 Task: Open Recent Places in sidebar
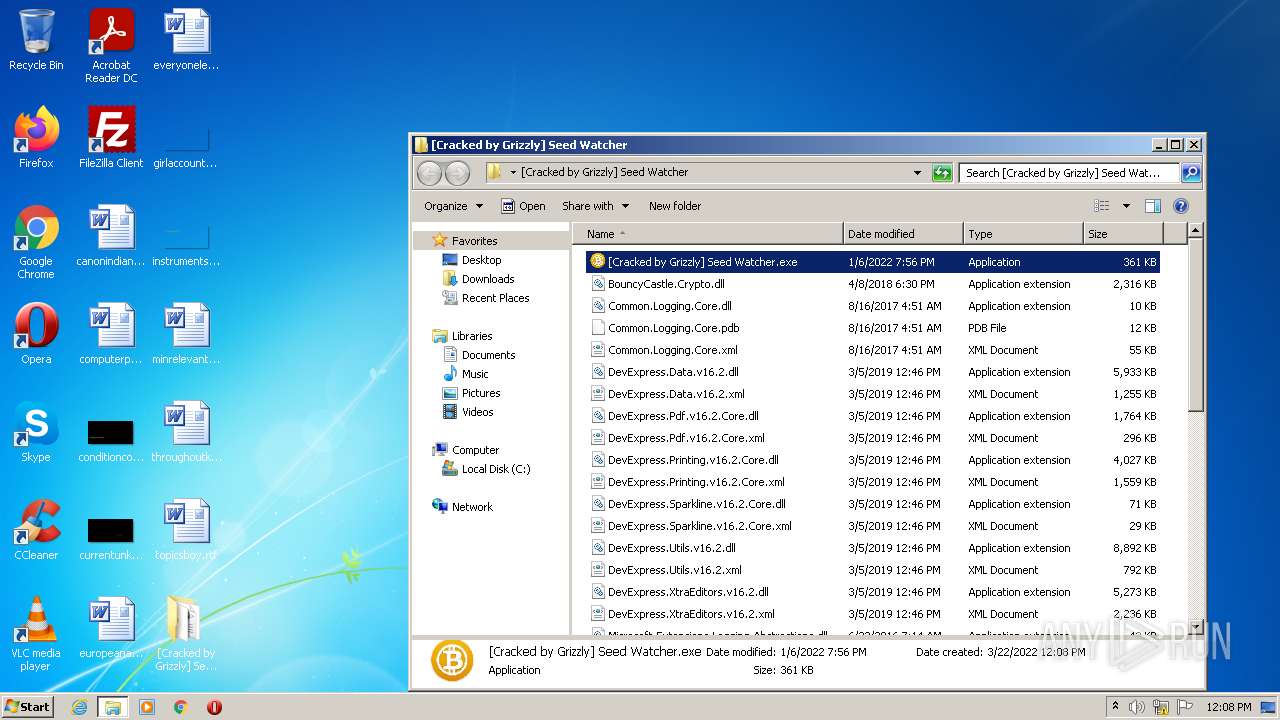[495, 298]
